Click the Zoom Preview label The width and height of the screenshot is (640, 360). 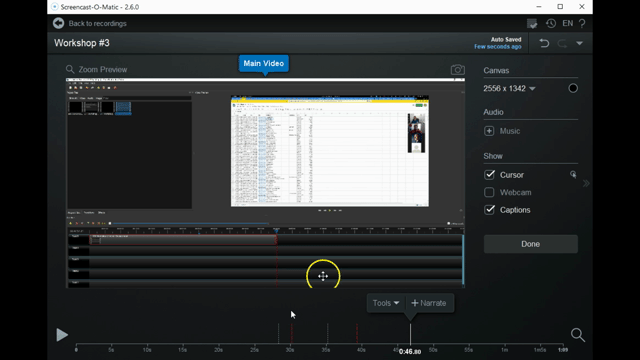point(103,69)
